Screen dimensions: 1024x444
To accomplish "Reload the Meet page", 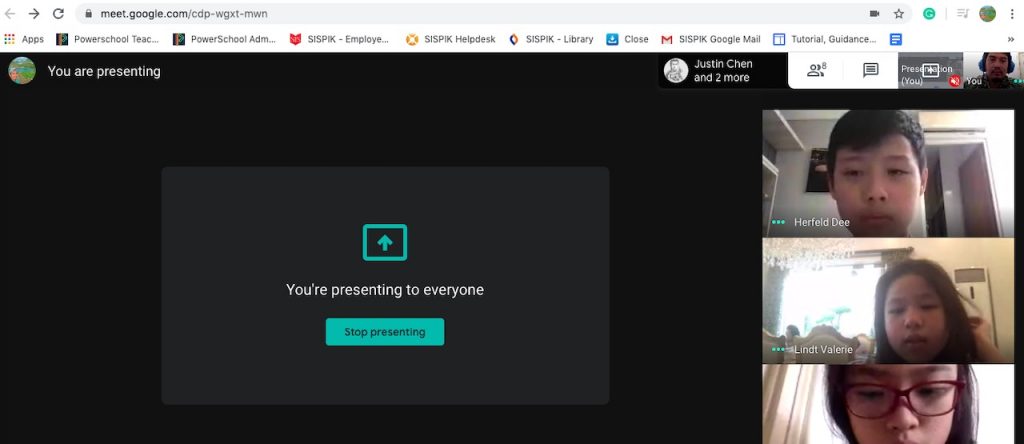I will 58,14.
